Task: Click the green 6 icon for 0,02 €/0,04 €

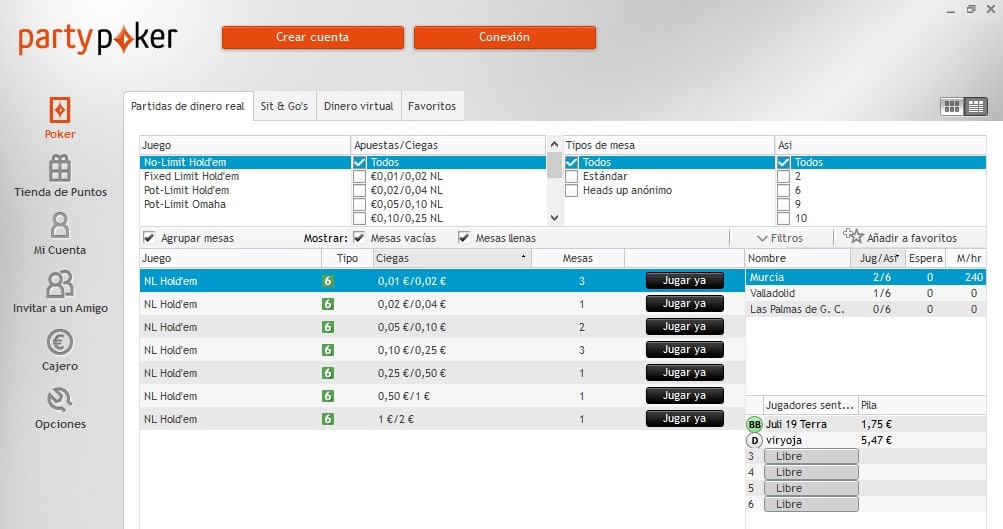Action: click(328, 304)
